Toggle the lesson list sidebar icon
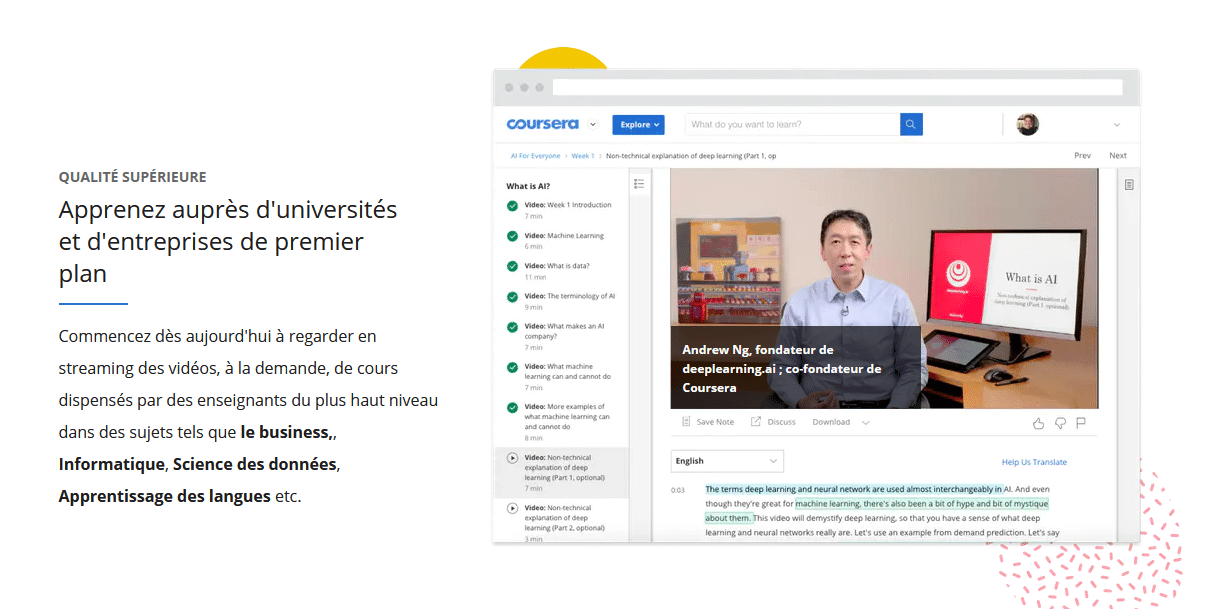1210x609 pixels. (639, 184)
